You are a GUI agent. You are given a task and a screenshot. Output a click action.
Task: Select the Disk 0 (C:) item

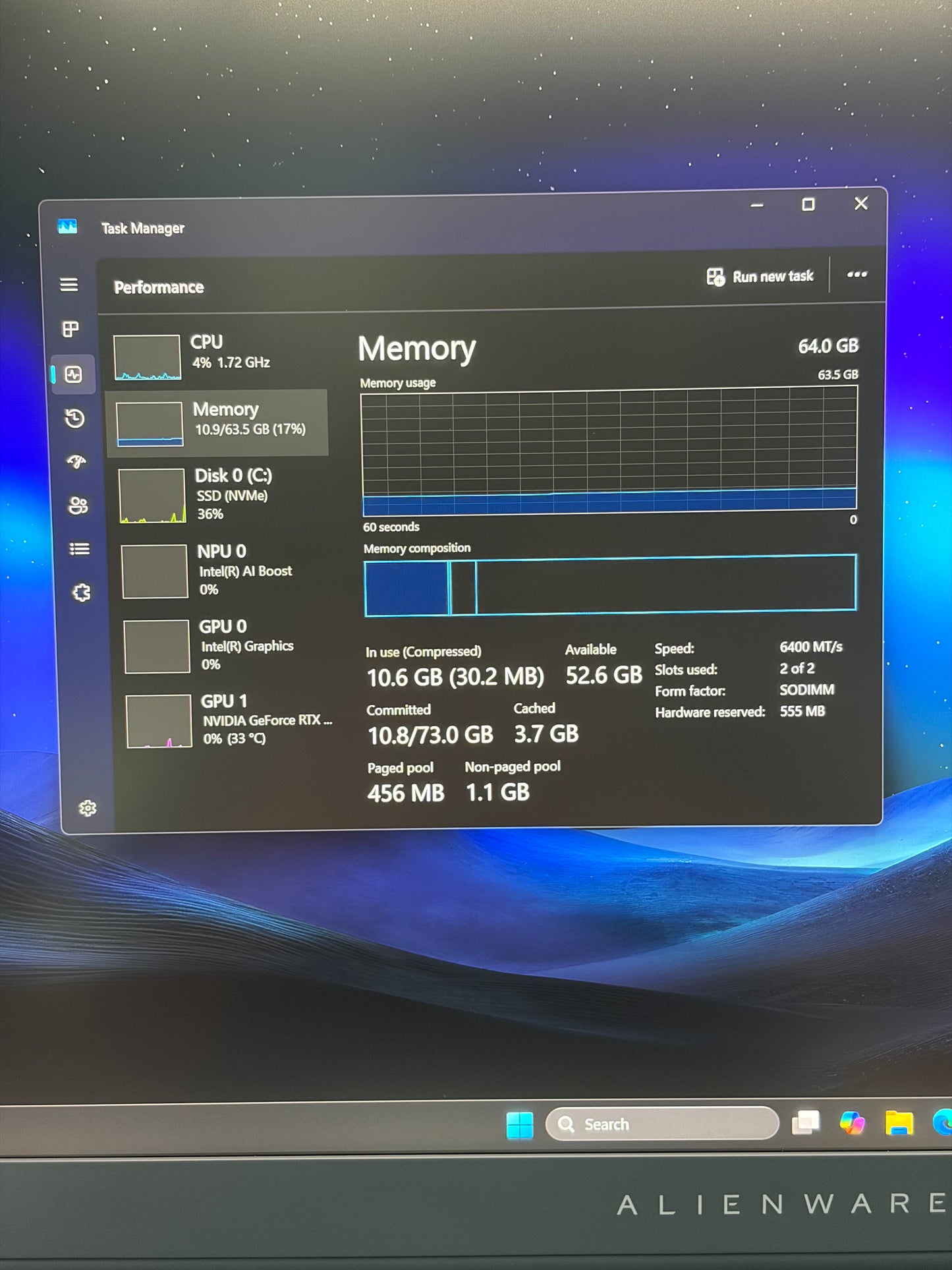click(221, 494)
